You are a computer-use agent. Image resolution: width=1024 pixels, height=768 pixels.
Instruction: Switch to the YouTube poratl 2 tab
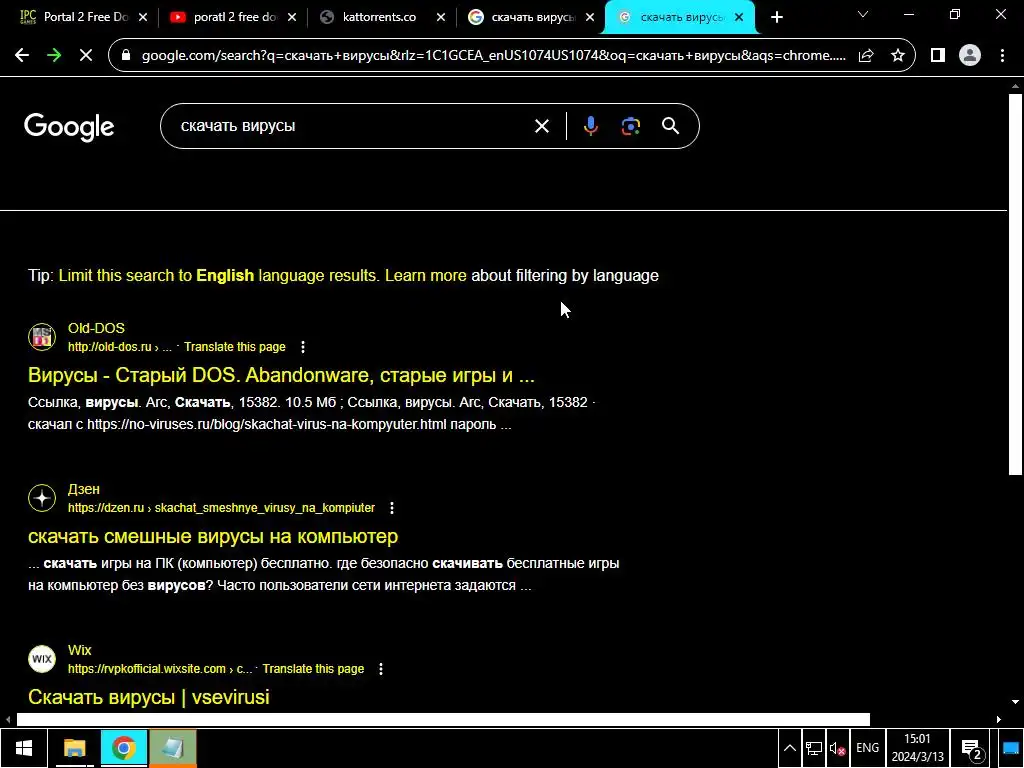[232, 18]
